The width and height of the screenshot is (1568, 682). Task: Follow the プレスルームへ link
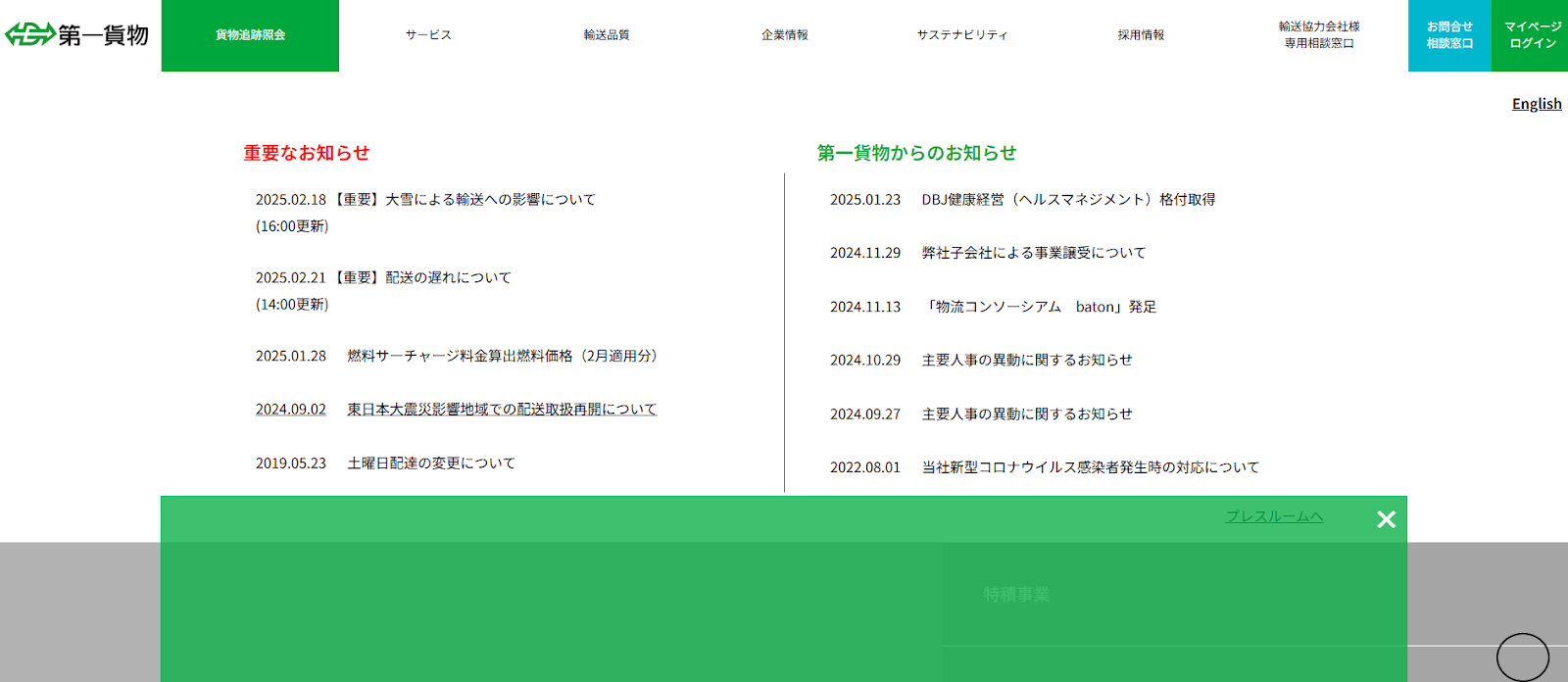point(1274,516)
